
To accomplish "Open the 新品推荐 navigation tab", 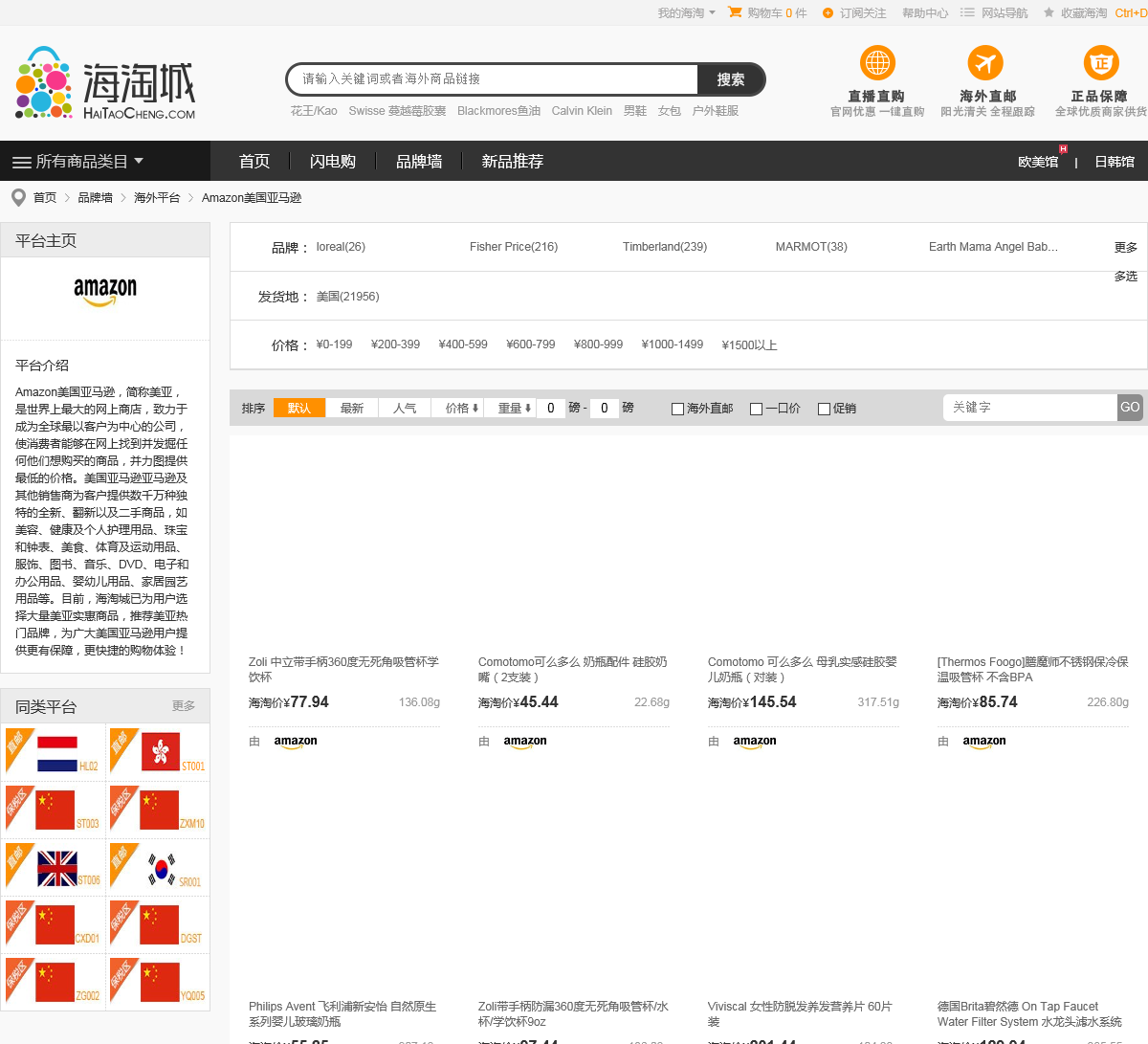I will (513, 162).
